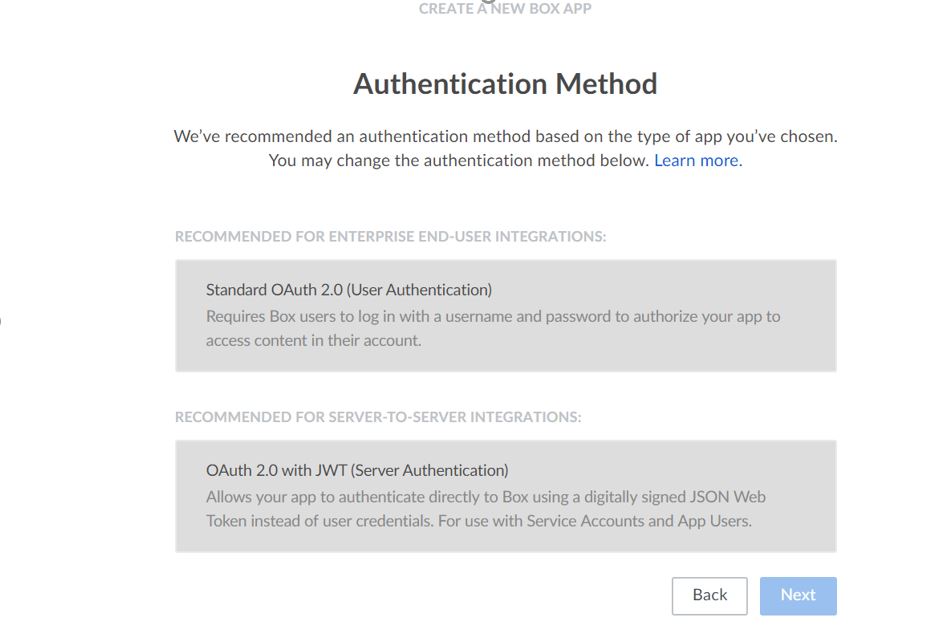Click the JWT JSON Web Token description text
Screen dimensions: 925x627
tap(485, 497)
